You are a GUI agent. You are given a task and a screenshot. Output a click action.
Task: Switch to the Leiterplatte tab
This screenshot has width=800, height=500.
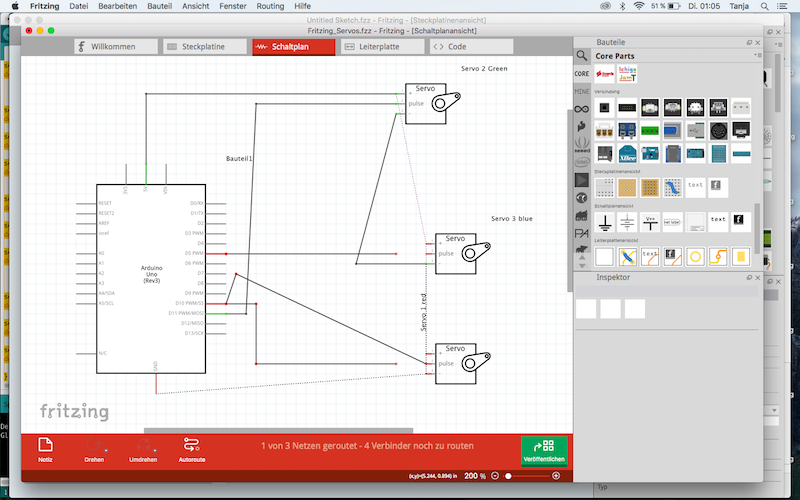pyautogui.click(x=383, y=46)
